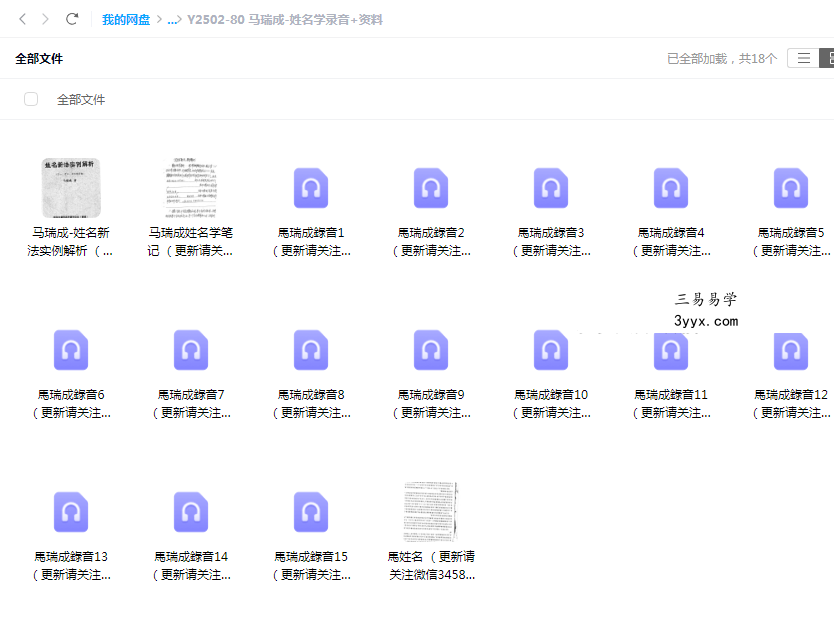This screenshot has height=618, width=834.
Task: Open audio file 馬瑞成錄音14 icon
Action: (x=191, y=512)
